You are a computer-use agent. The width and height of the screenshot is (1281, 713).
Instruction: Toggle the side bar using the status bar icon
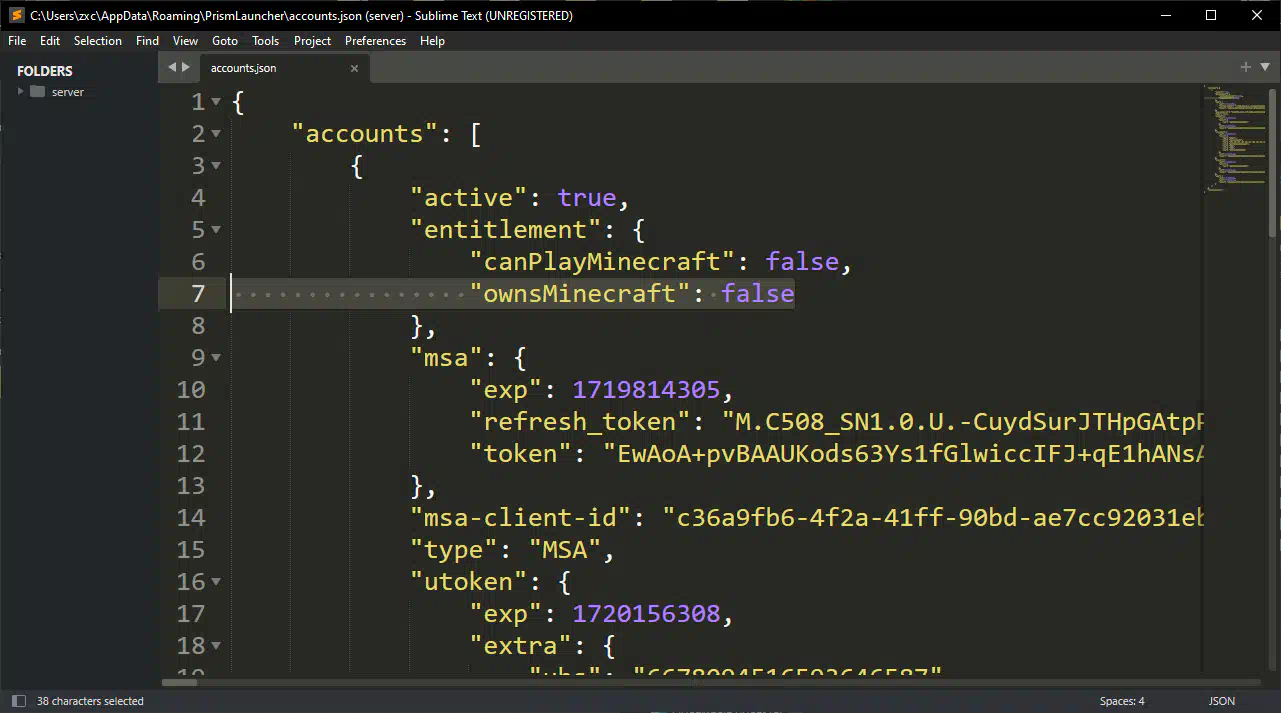pyautogui.click(x=18, y=701)
